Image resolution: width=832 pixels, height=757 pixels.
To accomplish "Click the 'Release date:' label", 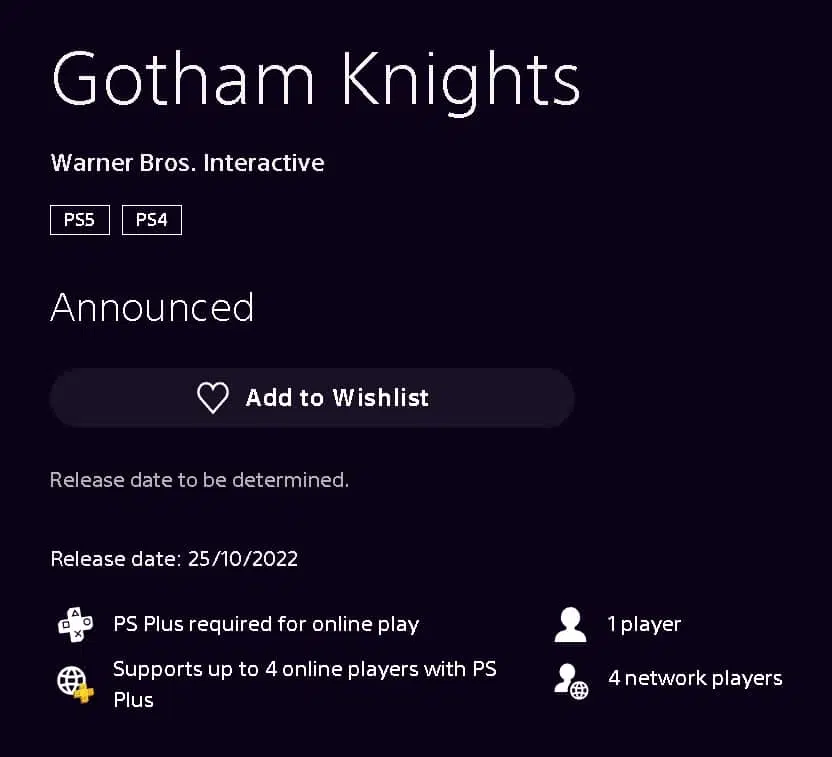I will pos(116,559).
